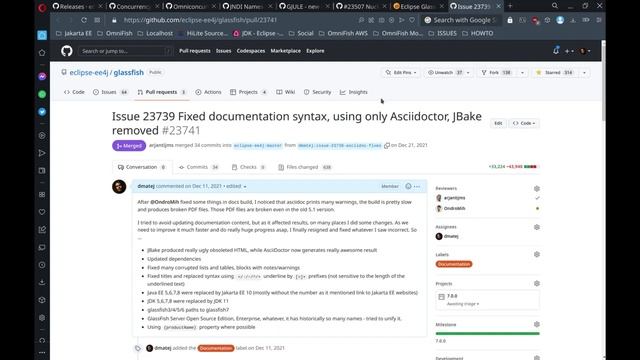Open the Labels gear settings
The height and width of the screenshot is (360, 640).
point(536,254)
